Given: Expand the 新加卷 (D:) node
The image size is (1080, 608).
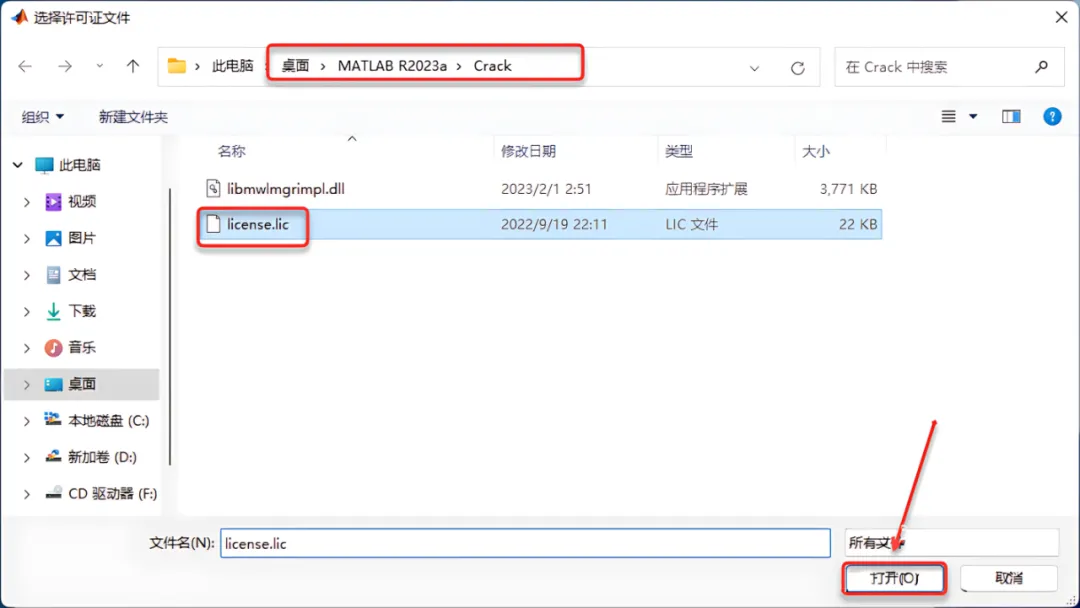Looking at the screenshot, I should tap(27, 457).
